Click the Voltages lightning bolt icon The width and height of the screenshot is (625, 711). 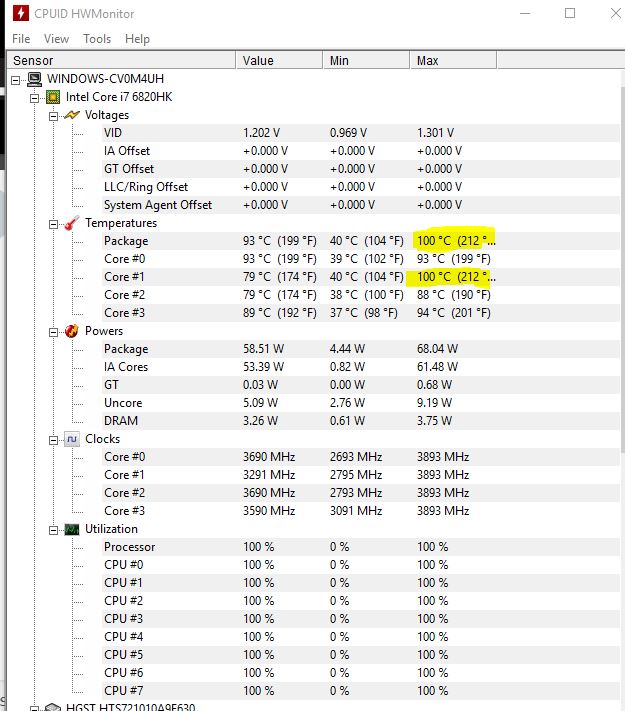(72, 115)
